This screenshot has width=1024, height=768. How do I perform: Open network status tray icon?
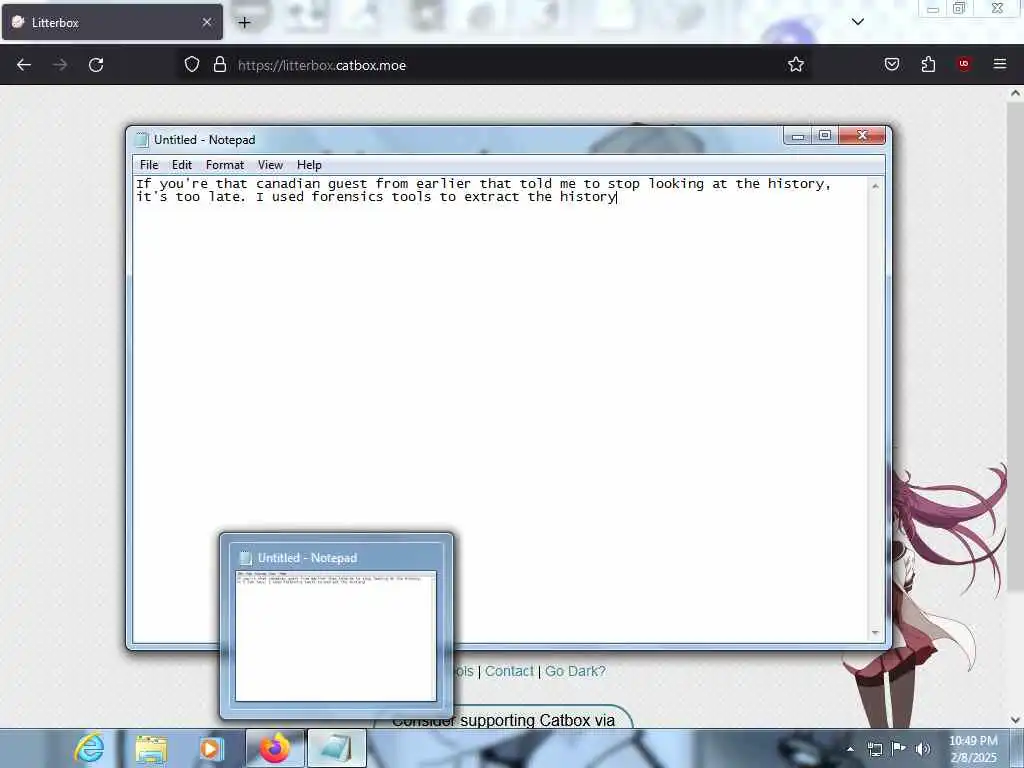tap(874, 749)
